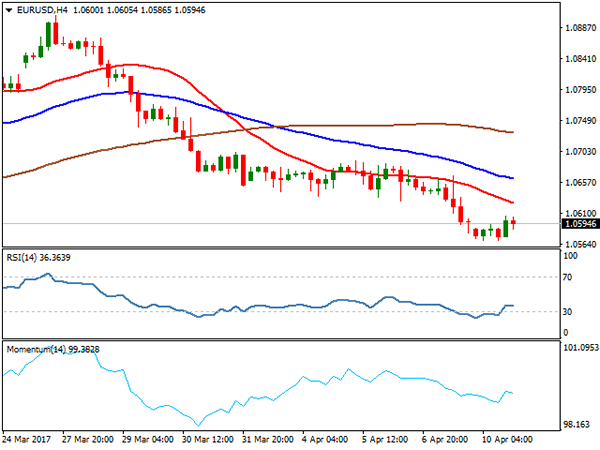Viewport: 600px width, 450px height.
Task: Select the RSI scale top value 100
Action: pos(570,256)
